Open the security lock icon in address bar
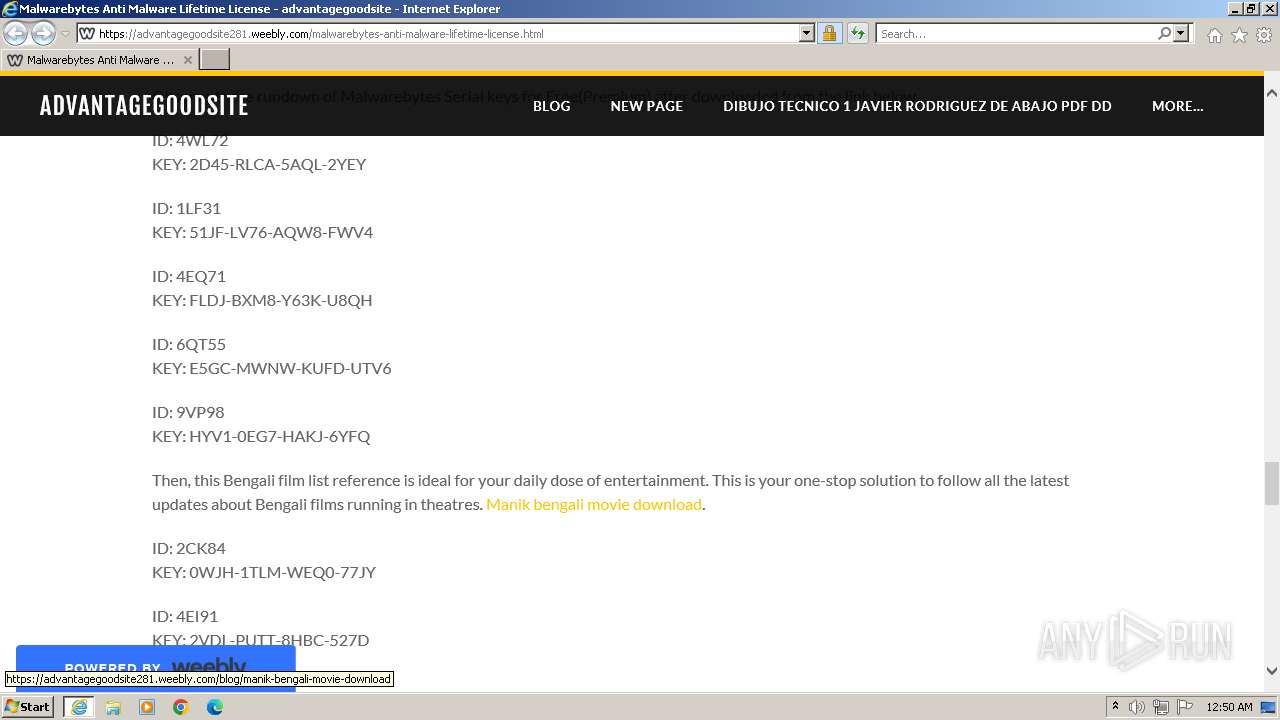This screenshot has width=1280, height=720. (829, 33)
